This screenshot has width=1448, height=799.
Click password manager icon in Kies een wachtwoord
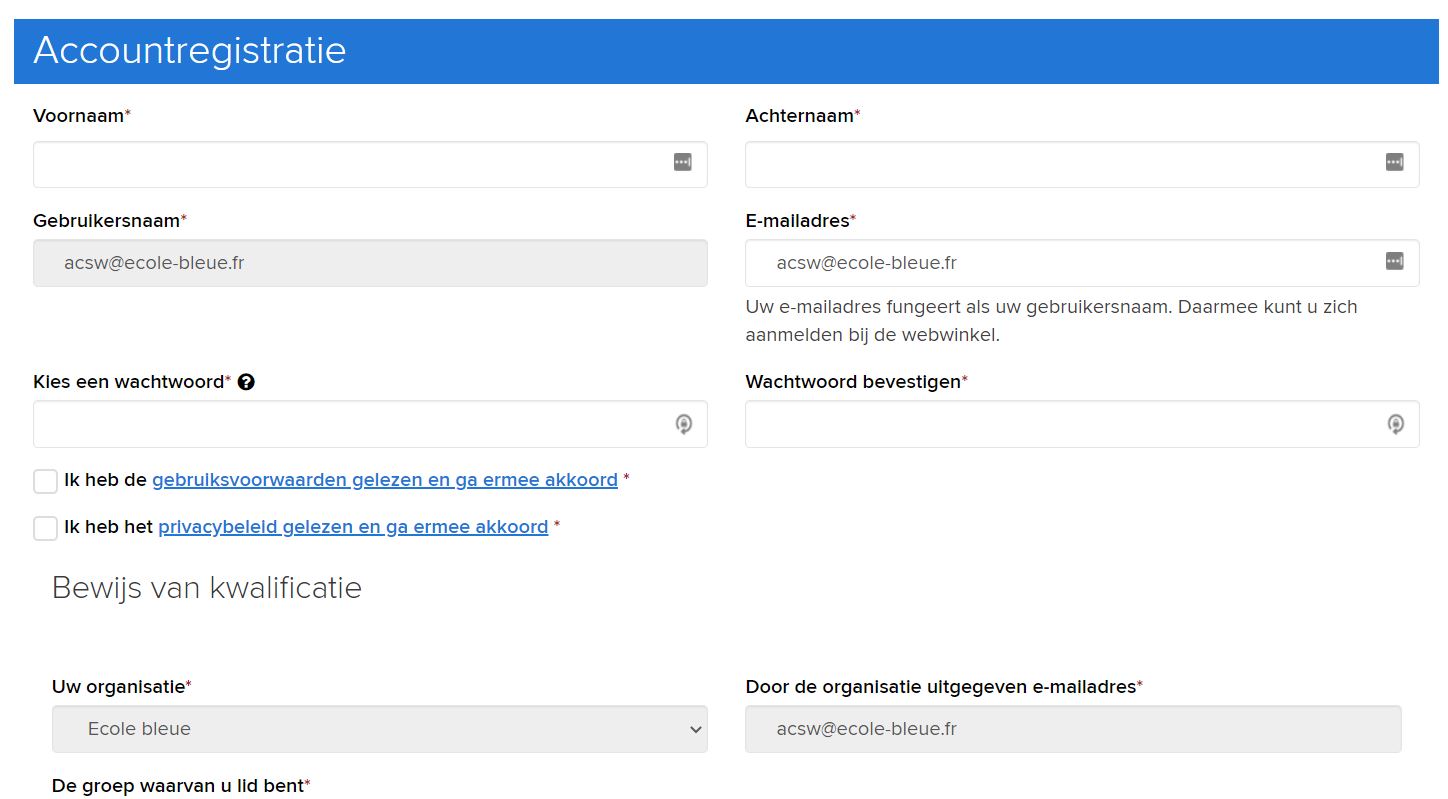683,424
